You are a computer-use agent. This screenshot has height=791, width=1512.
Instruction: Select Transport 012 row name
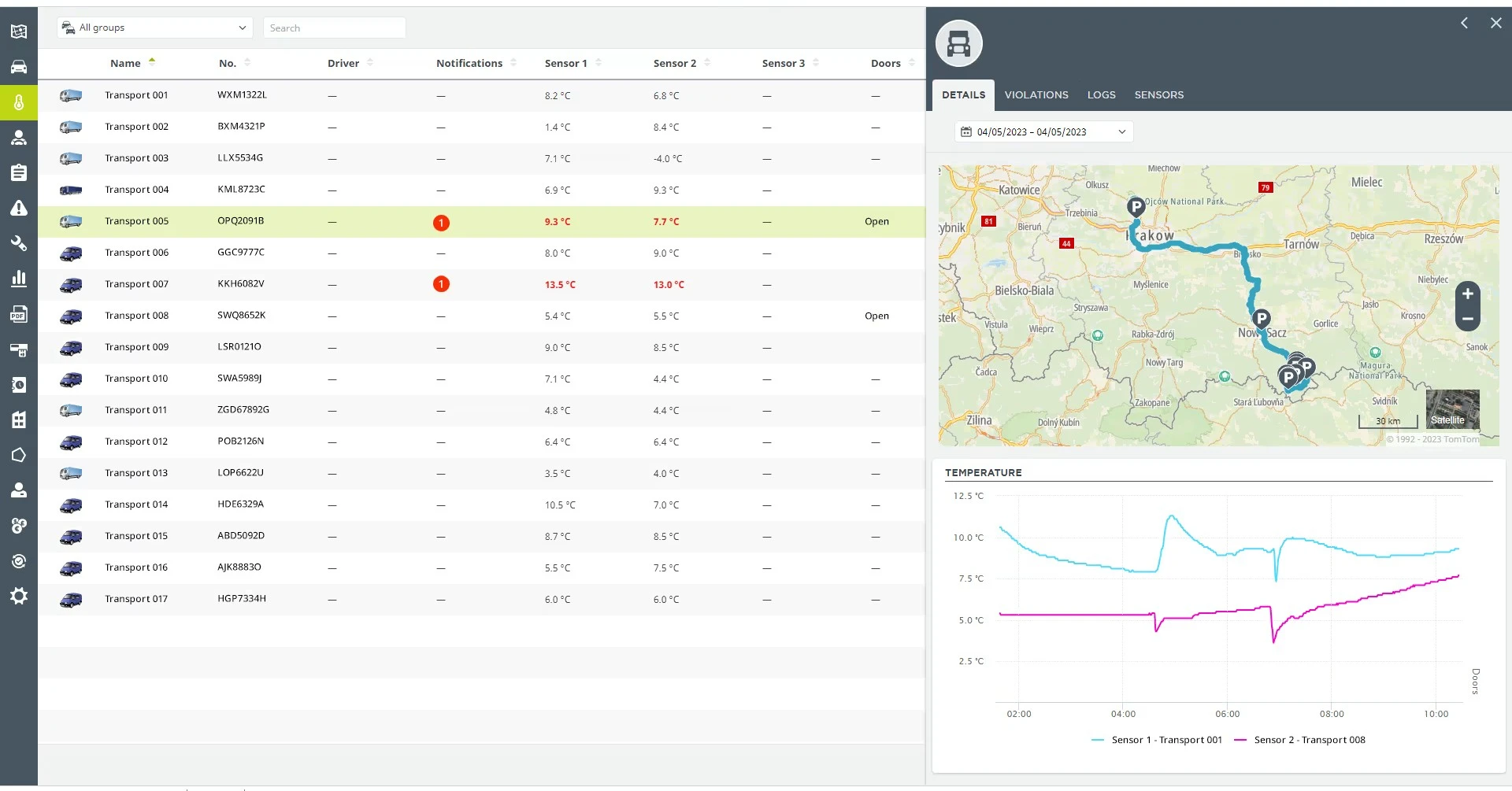136,442
